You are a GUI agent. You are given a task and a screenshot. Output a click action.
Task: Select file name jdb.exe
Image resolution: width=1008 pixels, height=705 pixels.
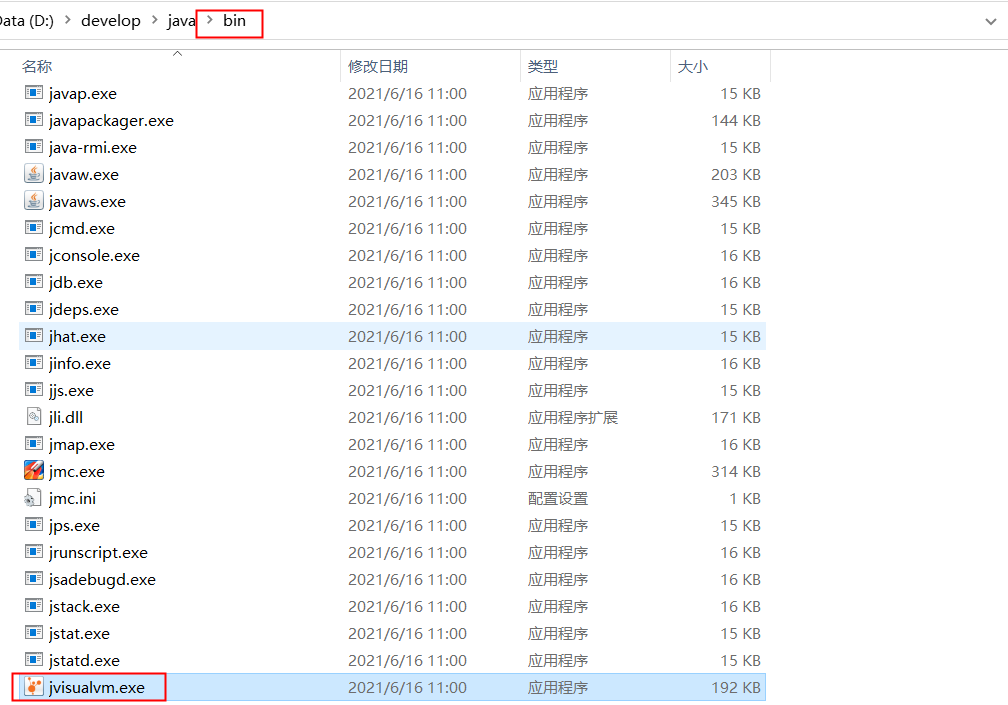pos(76,283)
